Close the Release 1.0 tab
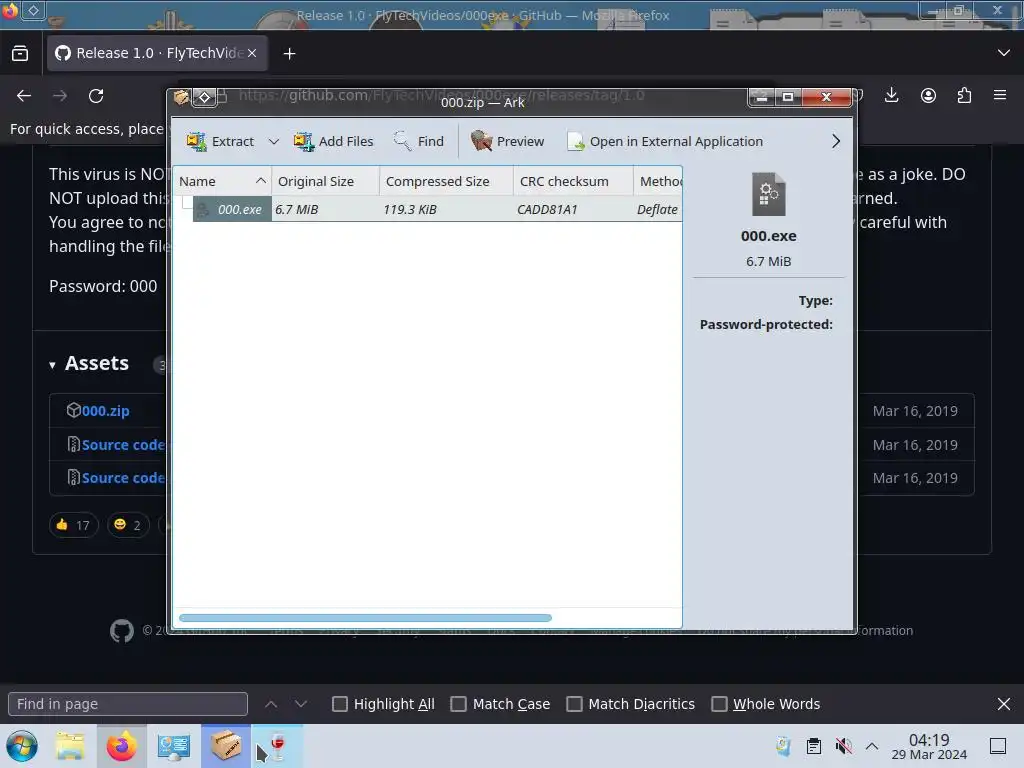Screen dimensions: 1024x768 pyautogui.click(x=252, y=53)
